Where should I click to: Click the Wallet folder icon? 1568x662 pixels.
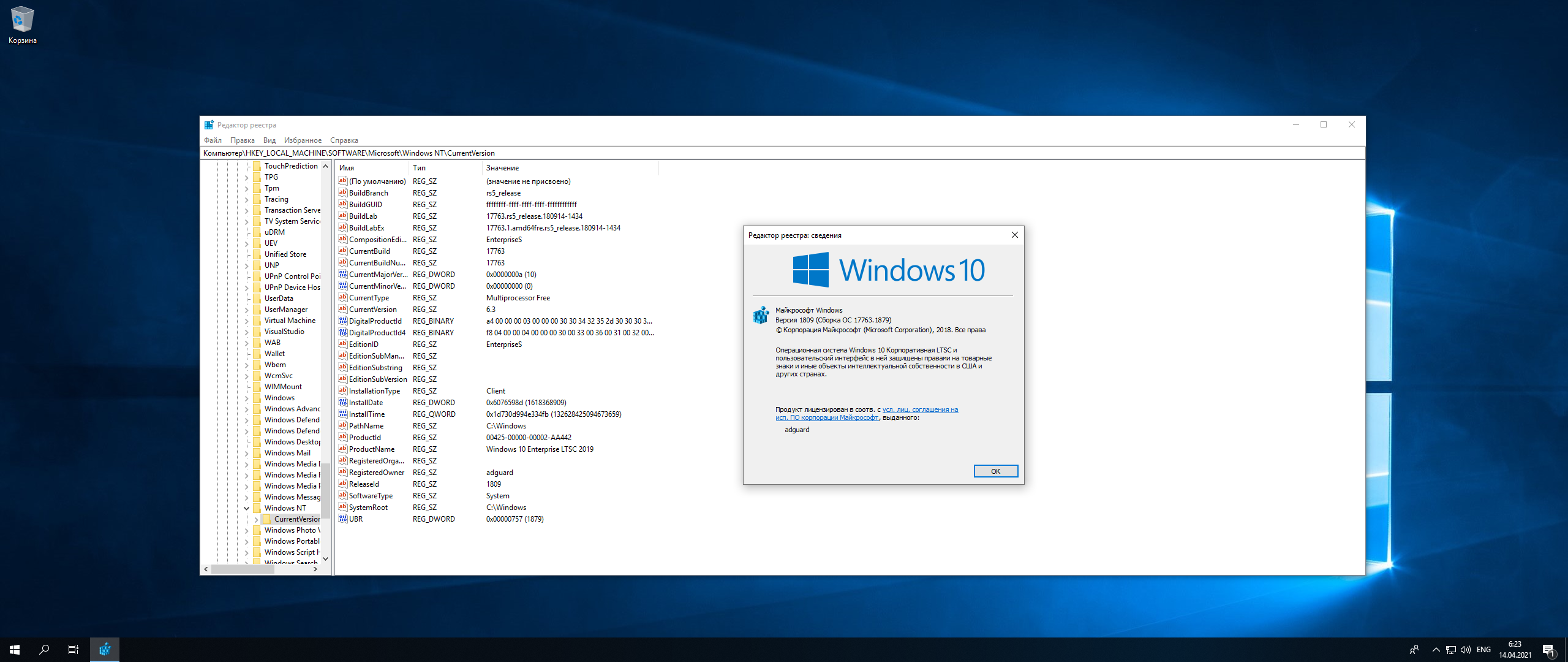(257, 354)
